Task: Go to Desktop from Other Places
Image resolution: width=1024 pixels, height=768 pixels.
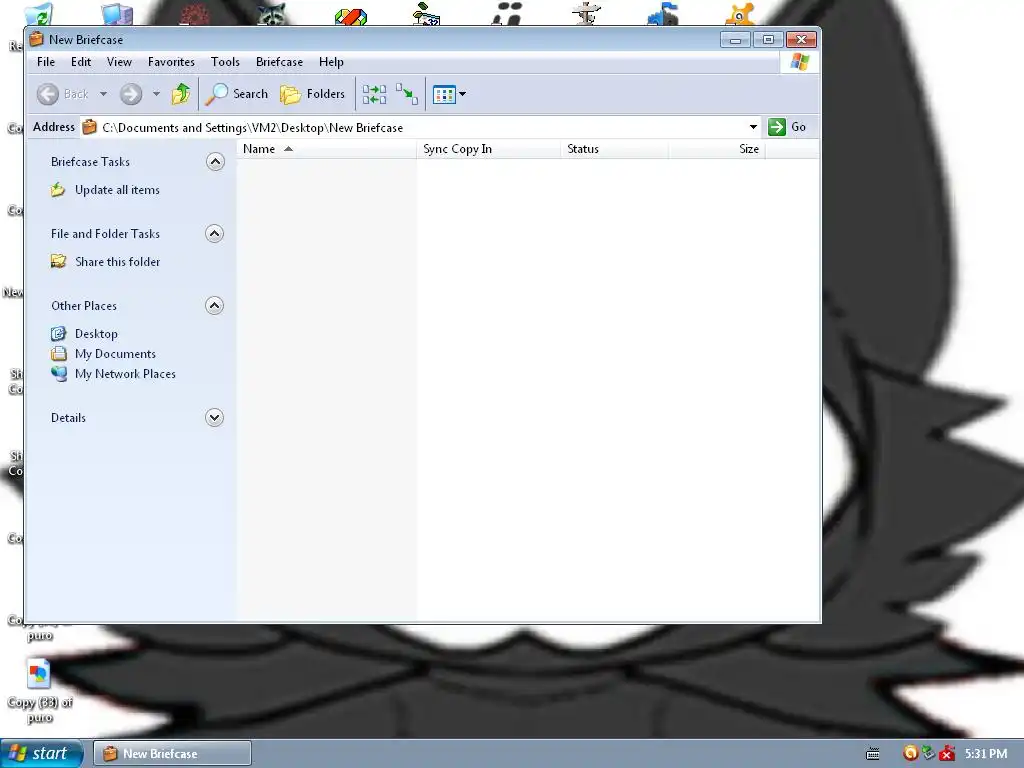Action: (x=97, y=334)
